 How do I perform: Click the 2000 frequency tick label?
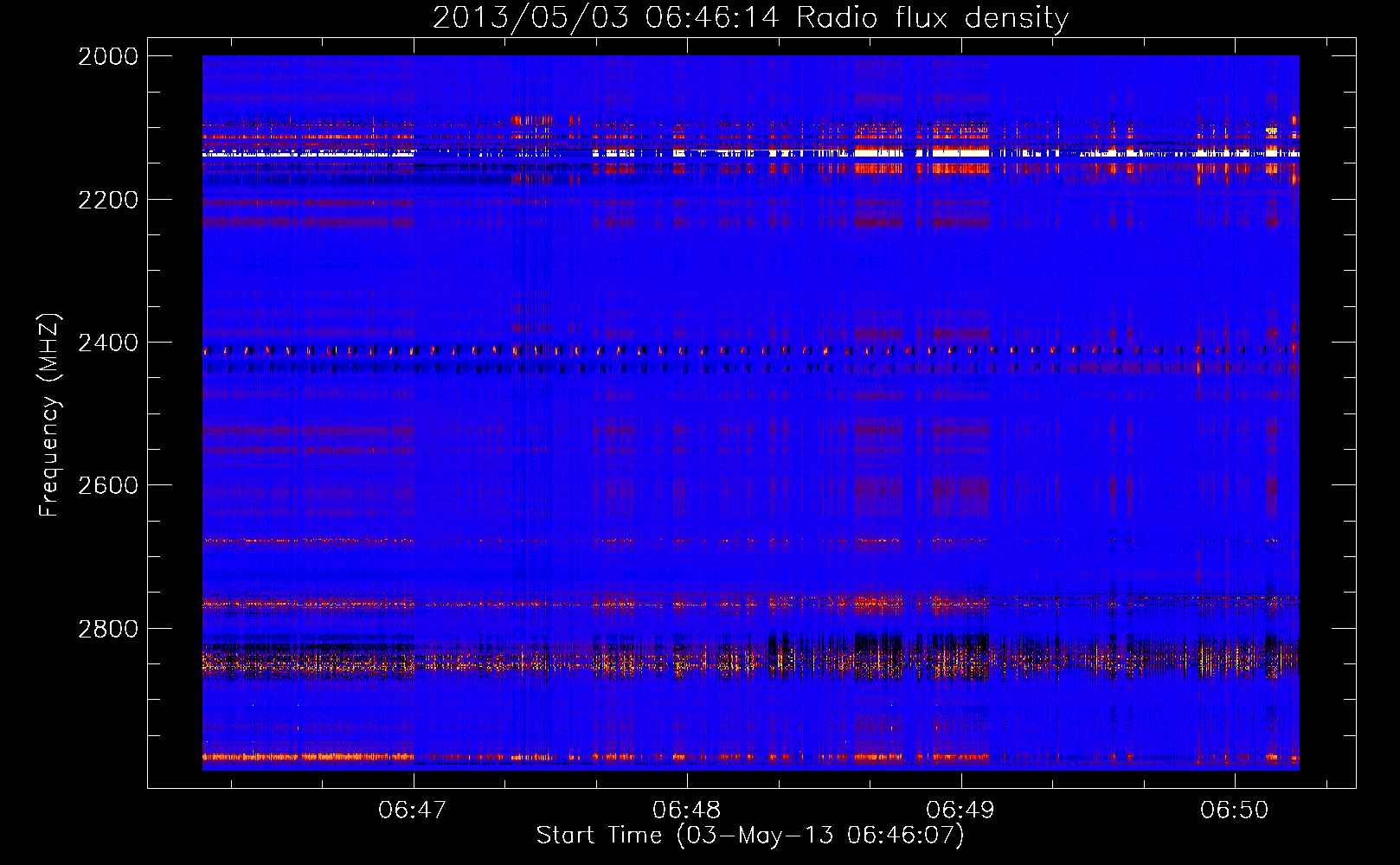[x=108, y=56]
